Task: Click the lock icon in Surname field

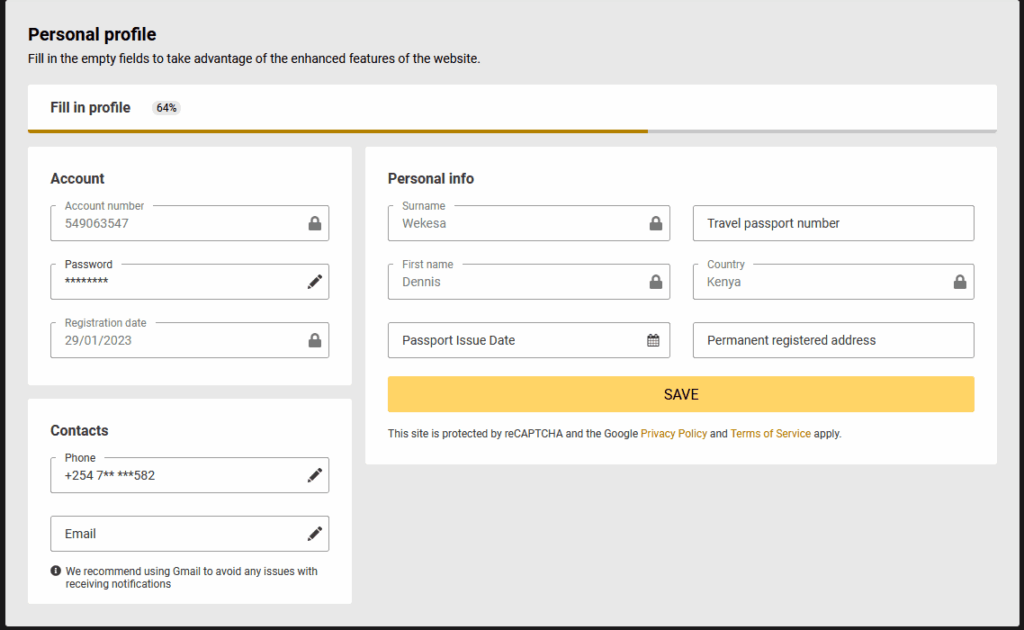Action: pos(656,224)
